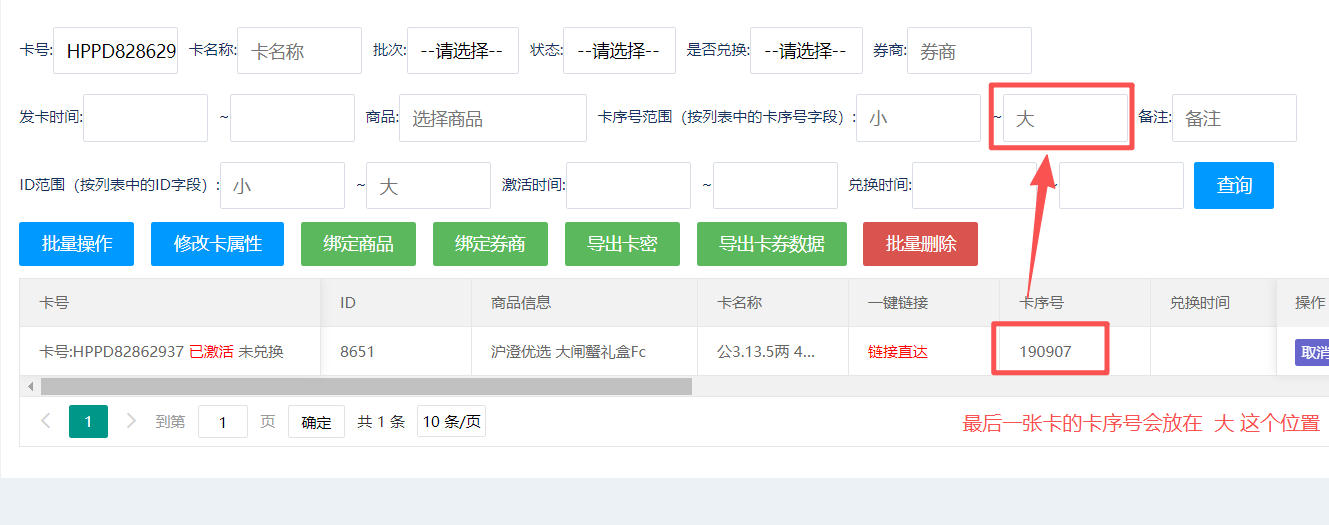Click the 导出卡密 button

[622, 244]
